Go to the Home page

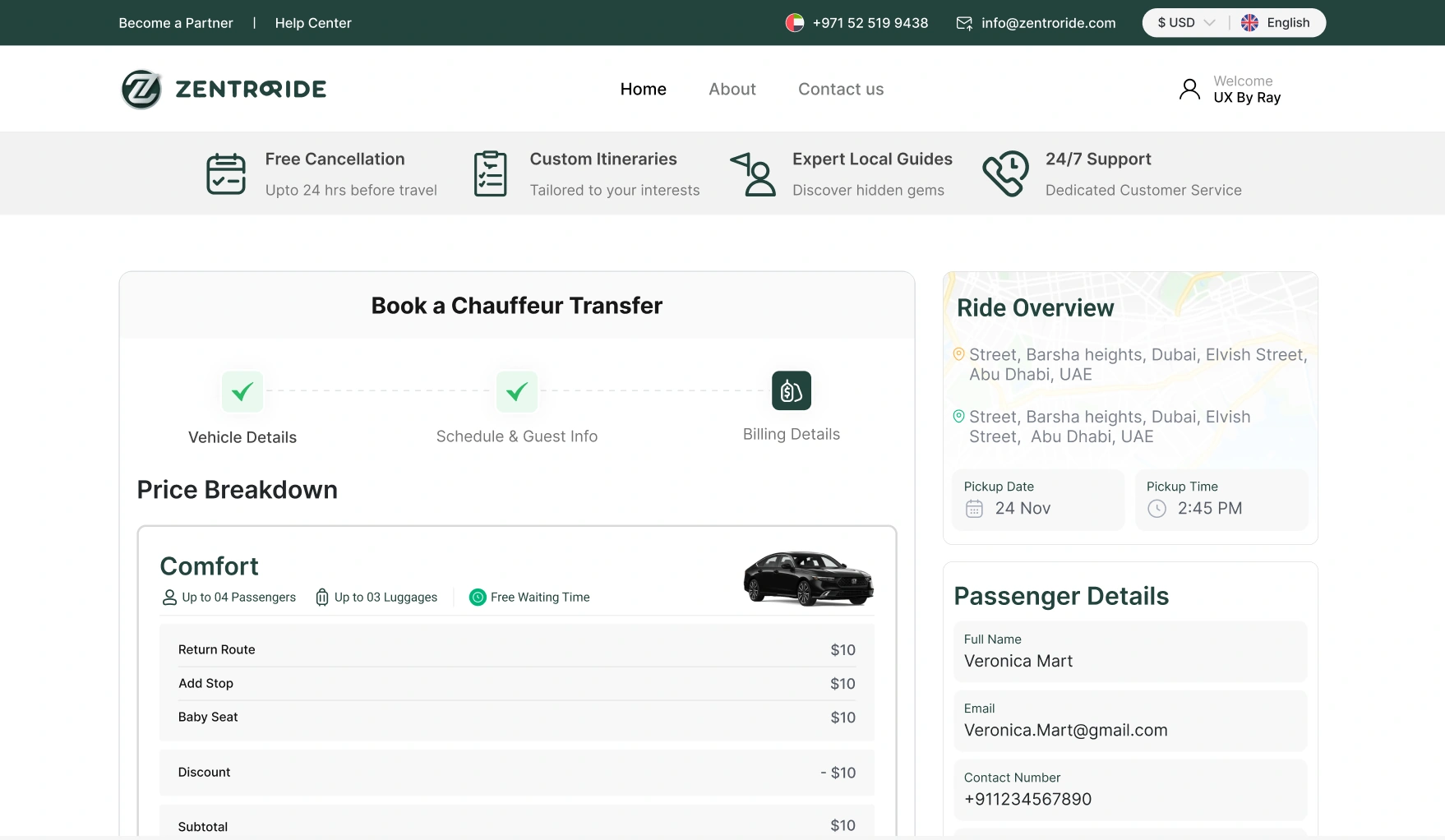(x=644, y=89)
